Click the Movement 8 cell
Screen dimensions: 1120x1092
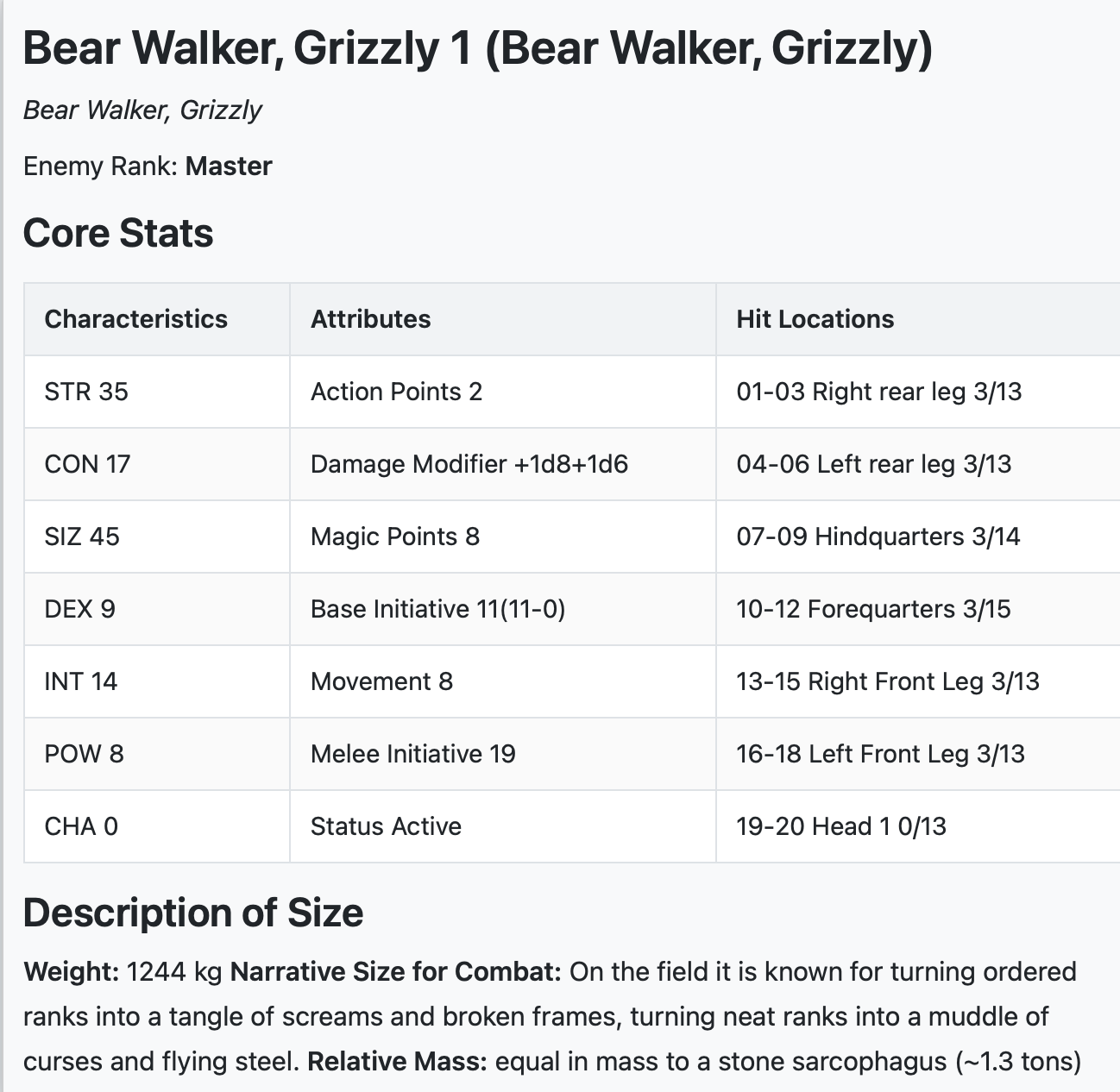coord(381,681)
